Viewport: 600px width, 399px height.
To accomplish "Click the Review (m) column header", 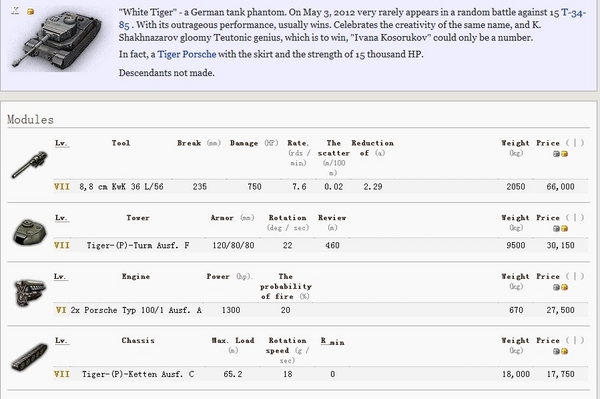I will coord(332,222).
